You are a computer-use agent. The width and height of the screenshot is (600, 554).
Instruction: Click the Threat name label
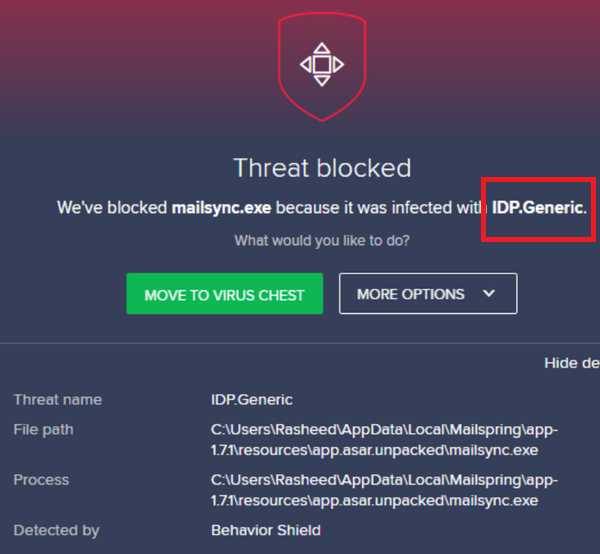click(x=57, y=400)
